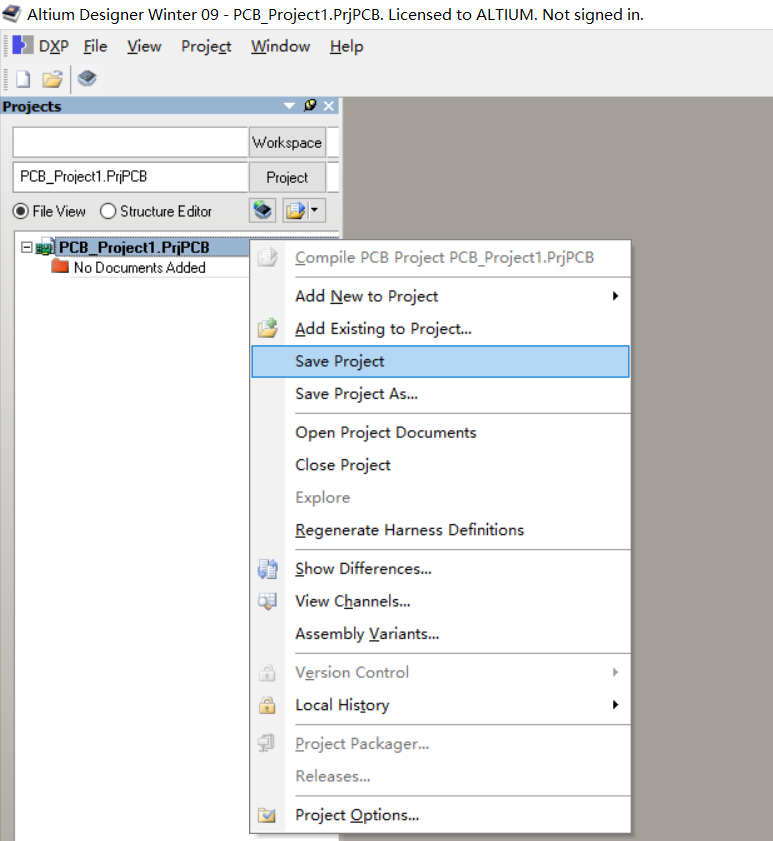Open the File menu
This screenshot has height=841, width=773.
coord(95,46)
